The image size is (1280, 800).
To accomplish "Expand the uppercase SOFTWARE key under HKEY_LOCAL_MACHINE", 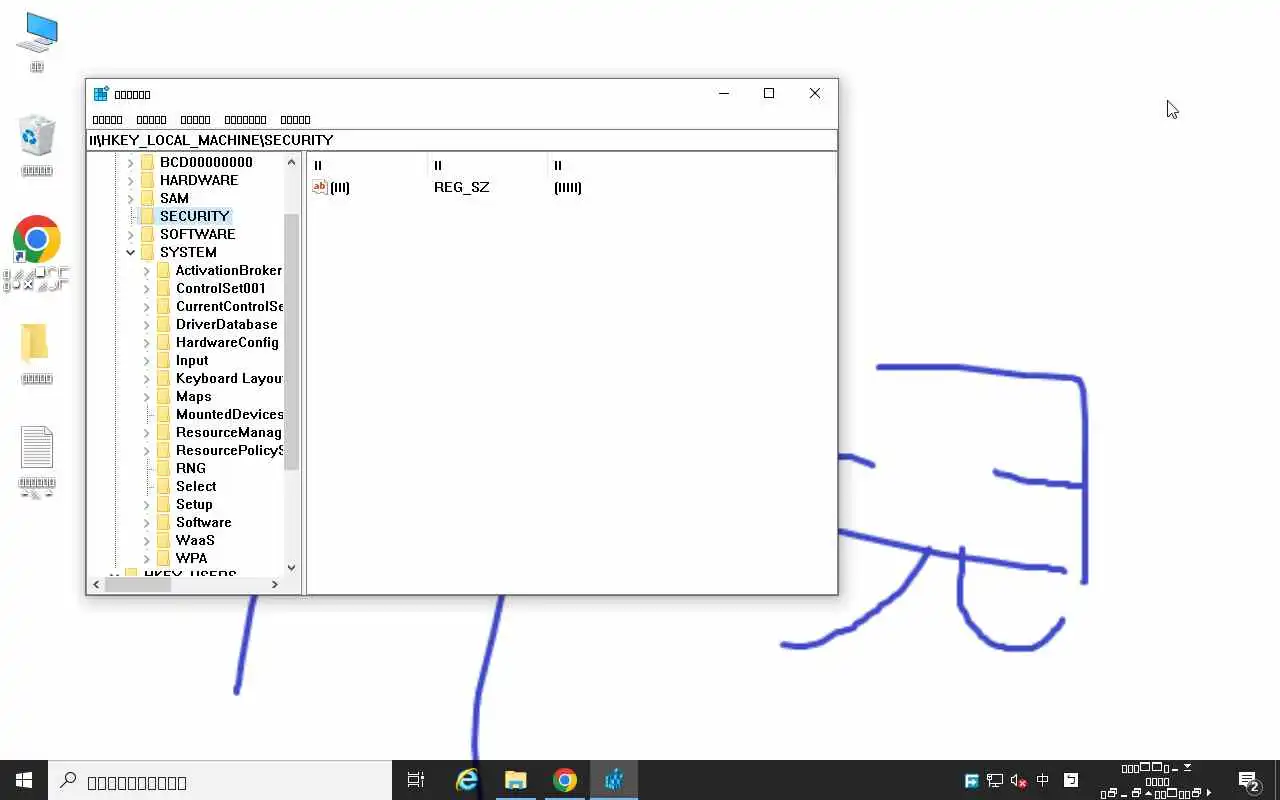I will click(130, 234).
